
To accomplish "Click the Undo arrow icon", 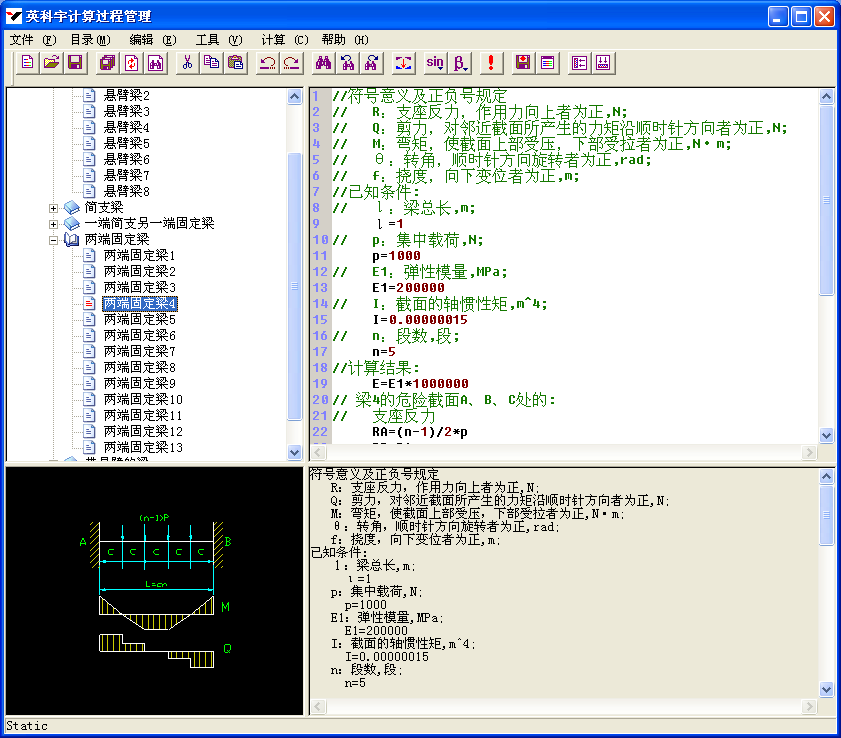I will 267,63.
